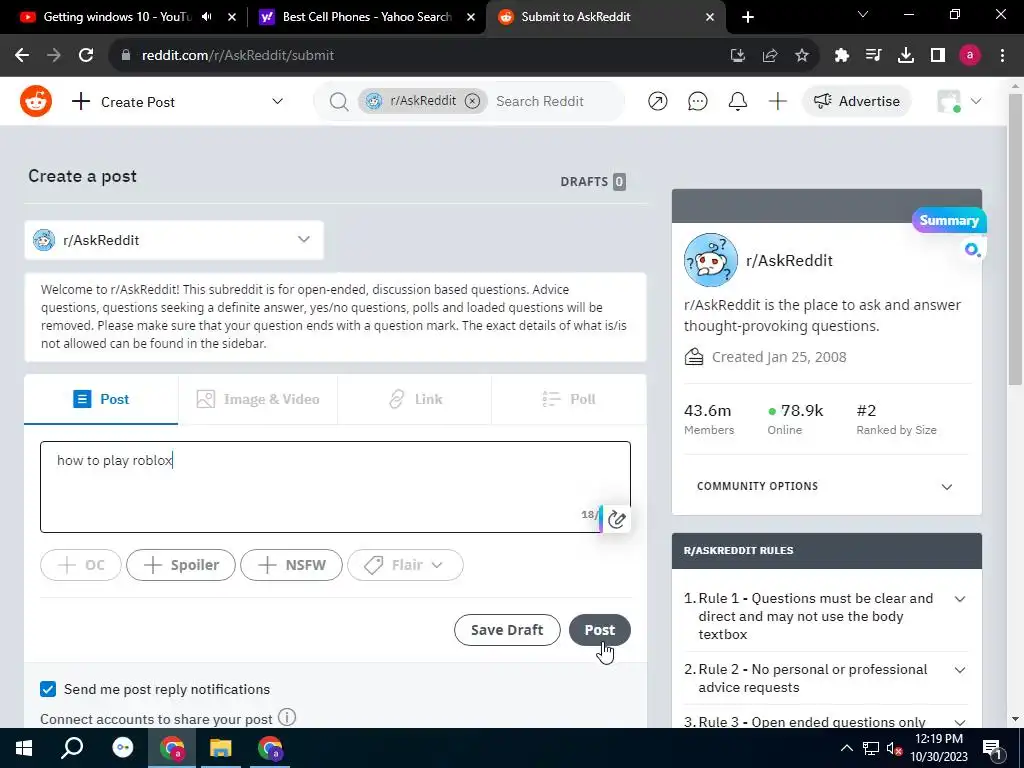This screenshot has width=1024, height=768.
Task: Reload the current page
Action: pyautogui.click(x=86, y=56)
